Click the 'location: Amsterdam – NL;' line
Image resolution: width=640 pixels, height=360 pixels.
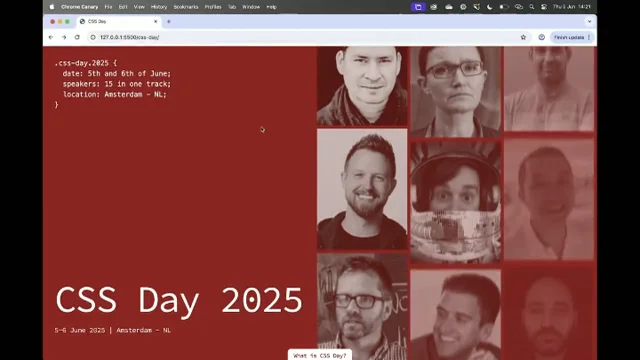point(115,94)
